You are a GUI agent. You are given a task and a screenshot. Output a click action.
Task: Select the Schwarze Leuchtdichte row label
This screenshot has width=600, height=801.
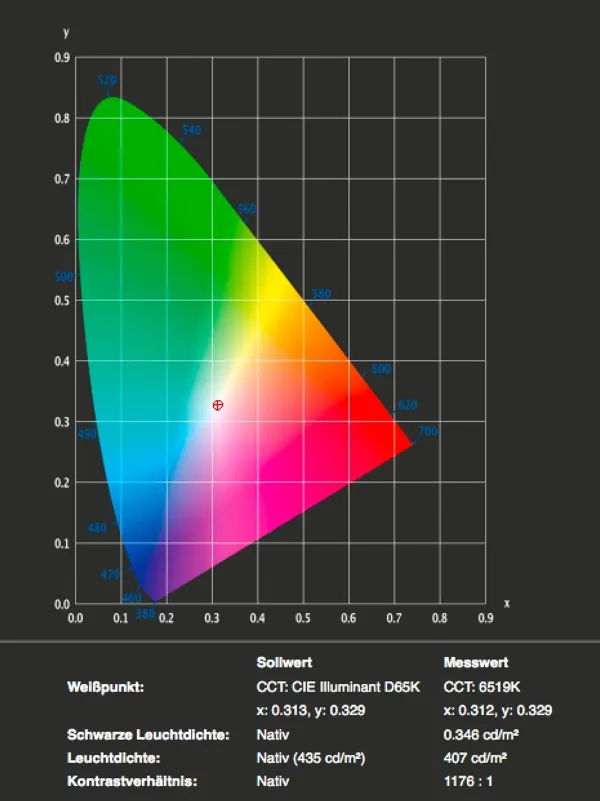(x=148, y=735)
